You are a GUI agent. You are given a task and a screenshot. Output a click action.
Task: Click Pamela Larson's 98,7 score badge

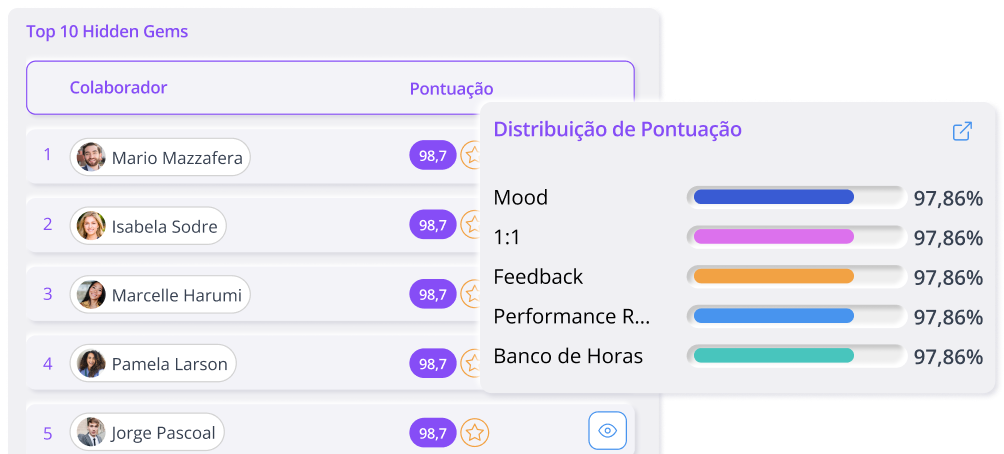(x=433, y=364)
